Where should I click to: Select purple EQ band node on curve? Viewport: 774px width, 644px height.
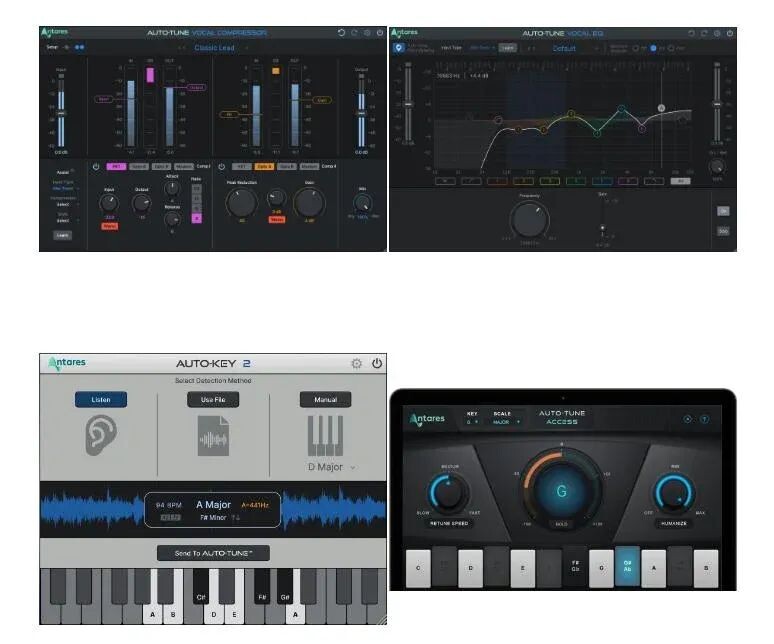tap(641, 129)
